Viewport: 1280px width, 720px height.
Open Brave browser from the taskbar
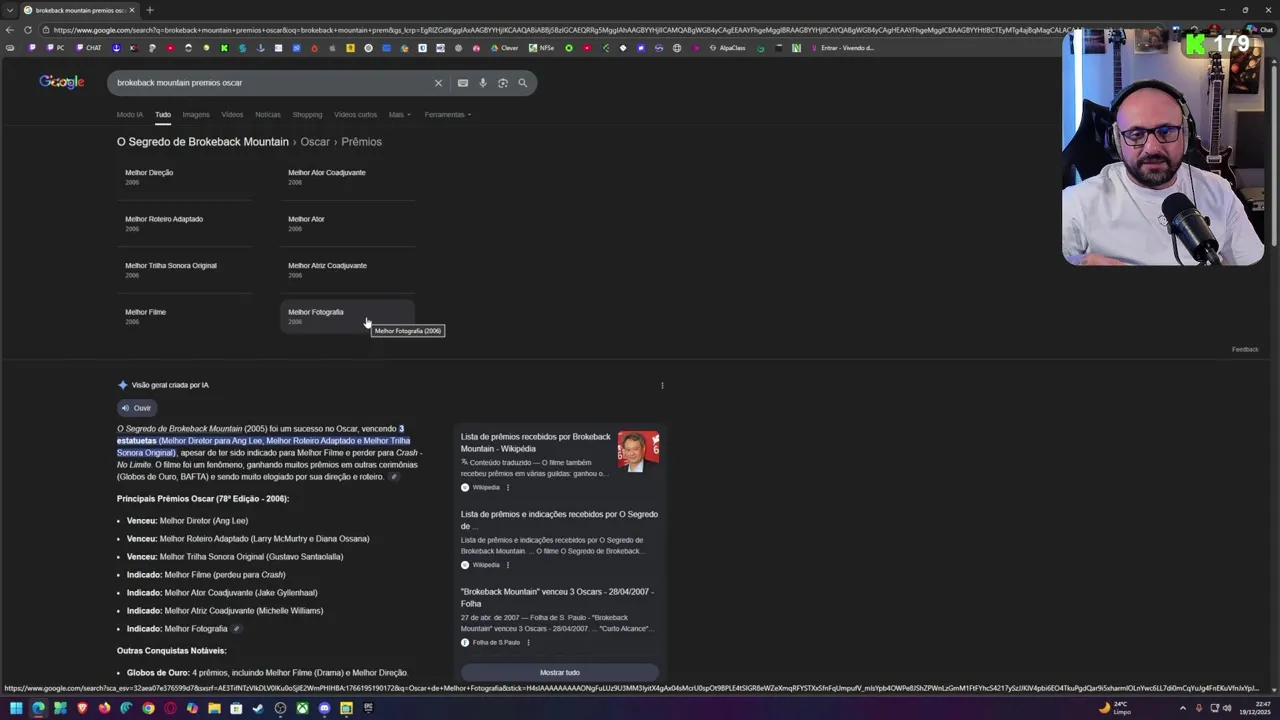(x=82, y=708)
